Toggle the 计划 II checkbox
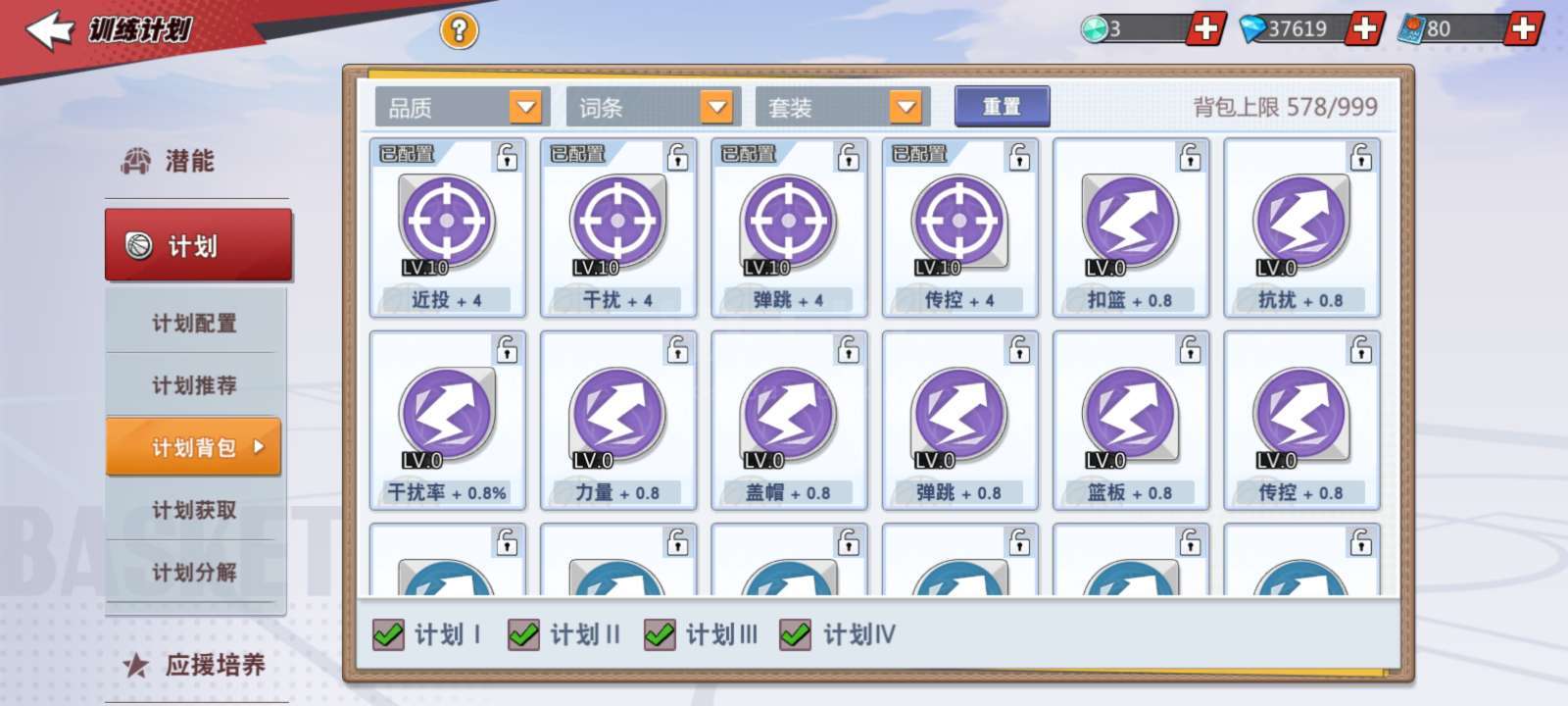The height and width of the screenshot is (706, 1568). click(x=524, y=634)
